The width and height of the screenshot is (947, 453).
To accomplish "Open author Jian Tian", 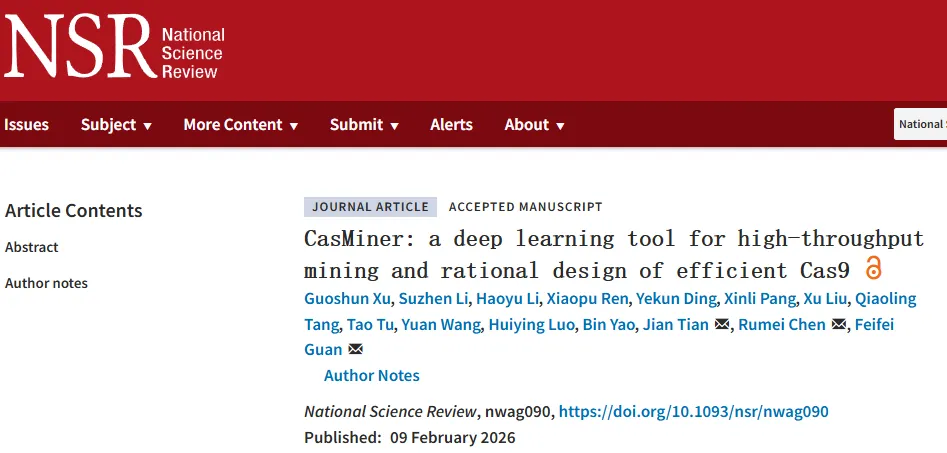I will point(675,324).
